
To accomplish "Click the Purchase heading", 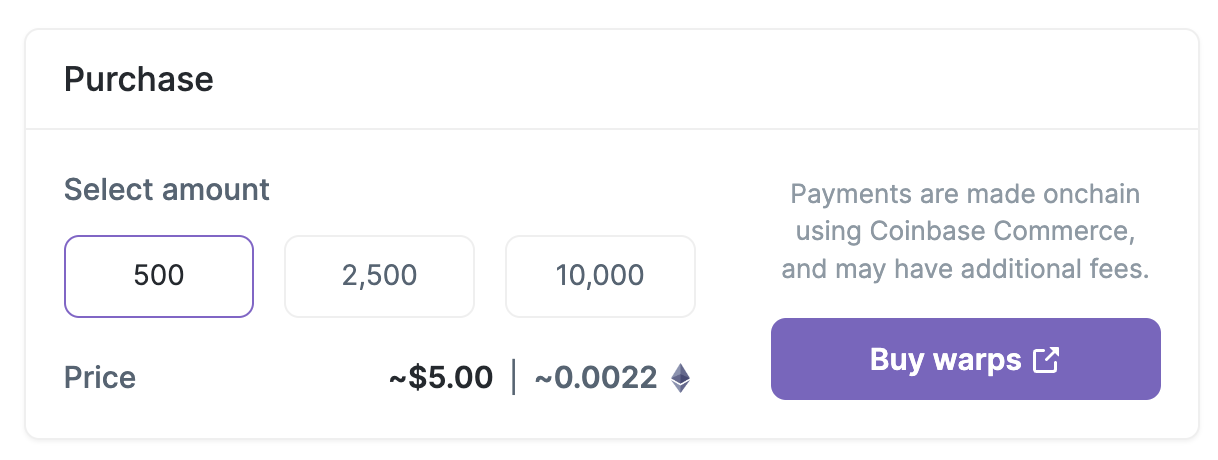I will (x=139, y=79).
